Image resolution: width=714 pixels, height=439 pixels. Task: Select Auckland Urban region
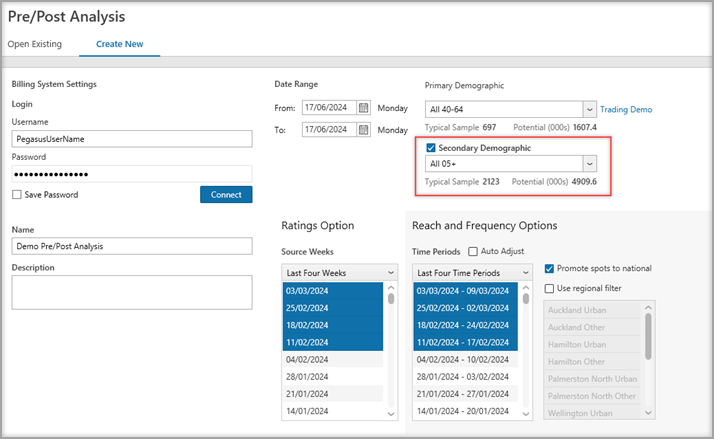(x=592, y=310)
